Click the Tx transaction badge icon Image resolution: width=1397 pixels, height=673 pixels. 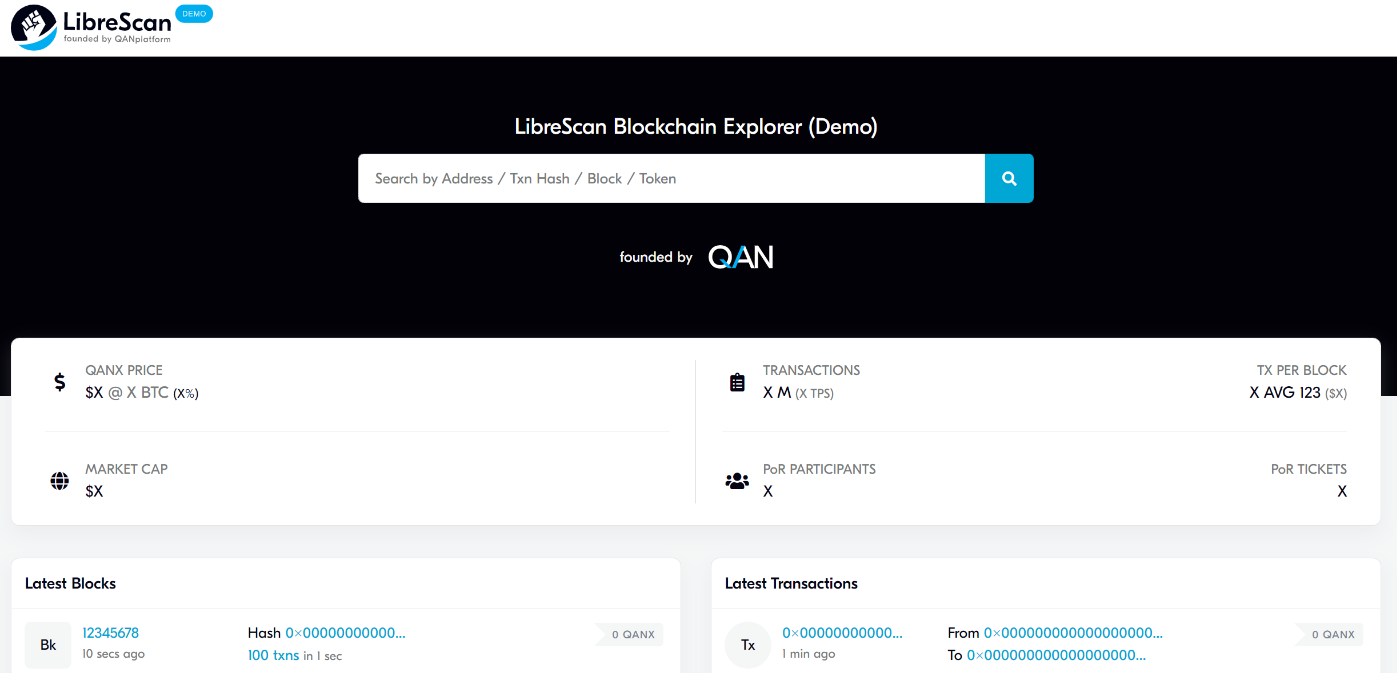point(748,645)
